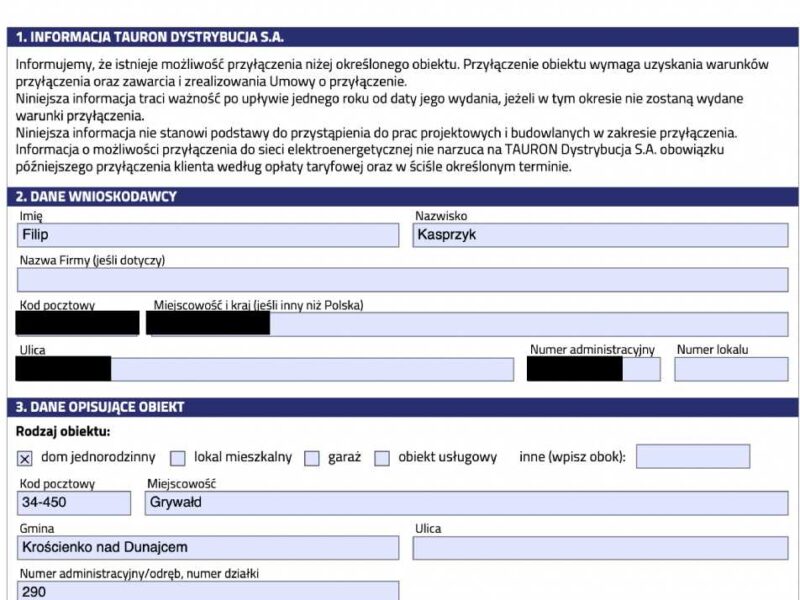Click the empty 'Ulica' field in section 3
The image size is (800, 600).
(600, 547)
